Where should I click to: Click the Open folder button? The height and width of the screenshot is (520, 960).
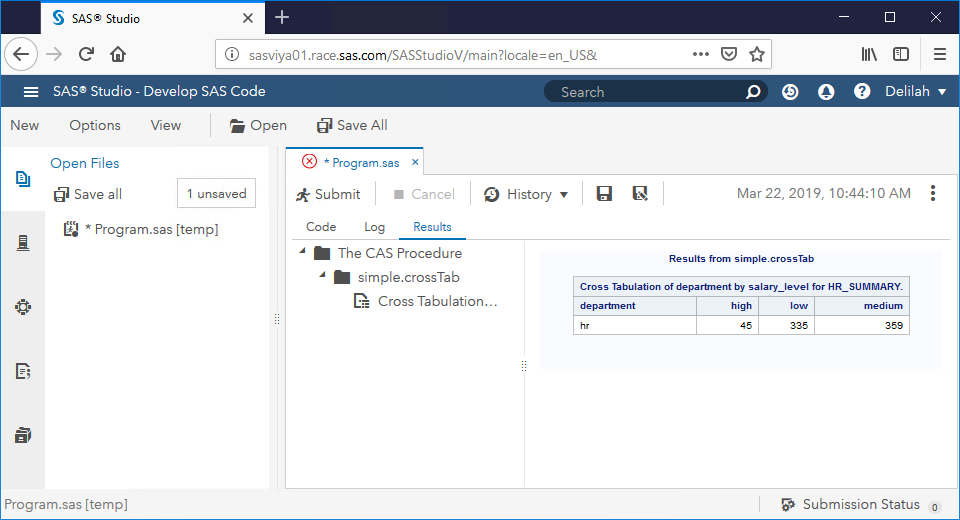258,126
